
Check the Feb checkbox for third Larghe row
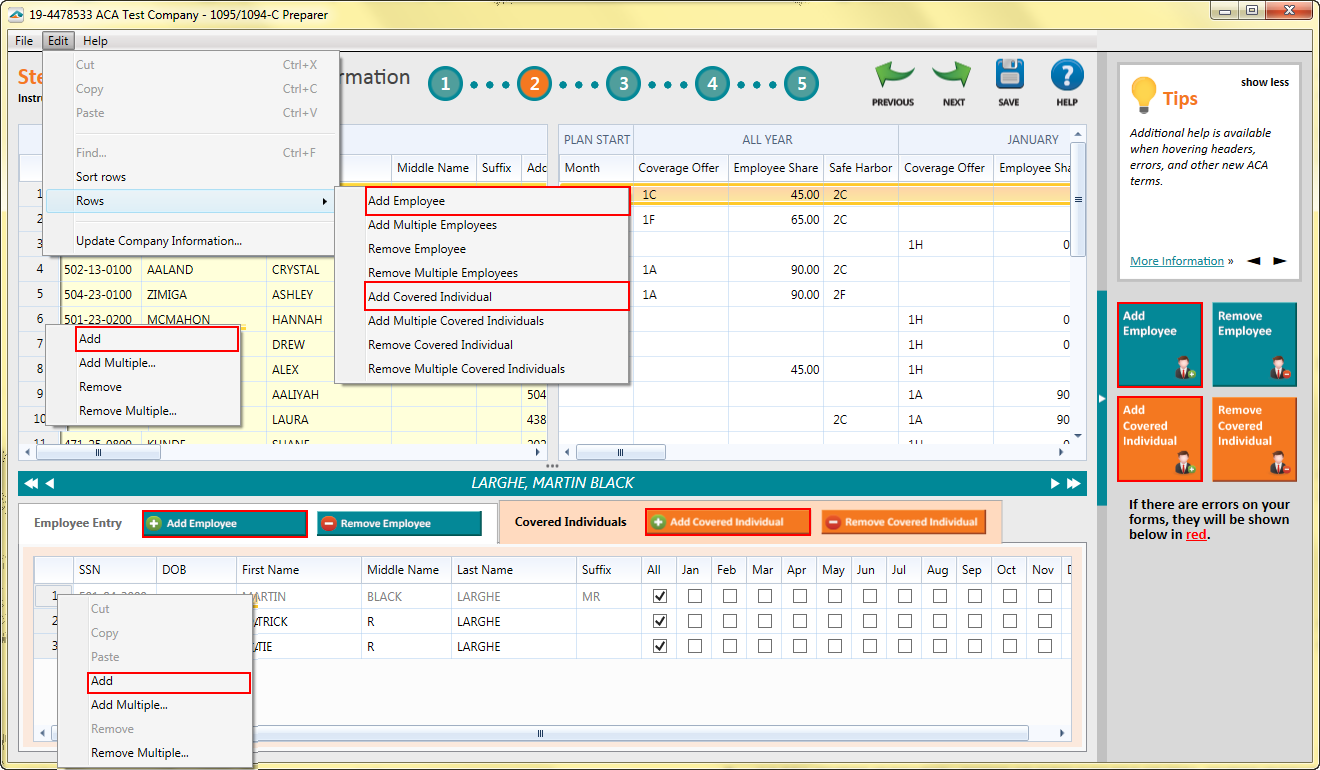[730, 646]
